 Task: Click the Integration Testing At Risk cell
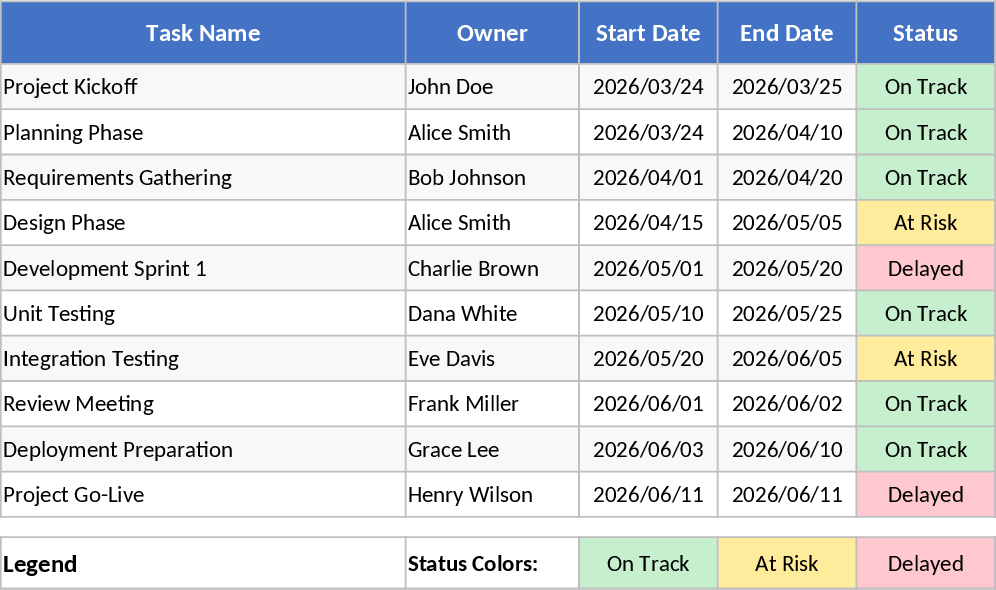pos(924,358)
